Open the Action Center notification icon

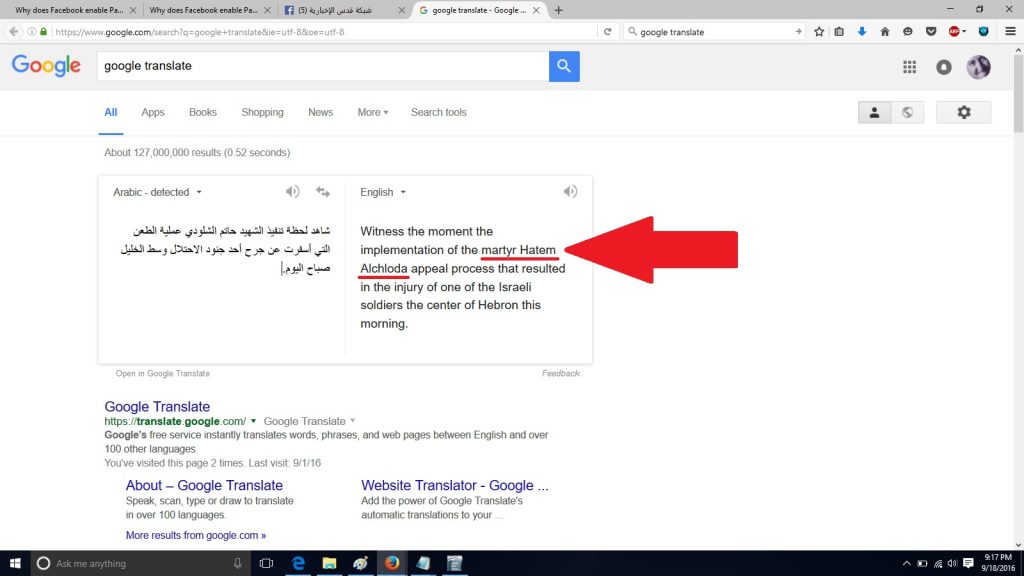coord(968,563)
